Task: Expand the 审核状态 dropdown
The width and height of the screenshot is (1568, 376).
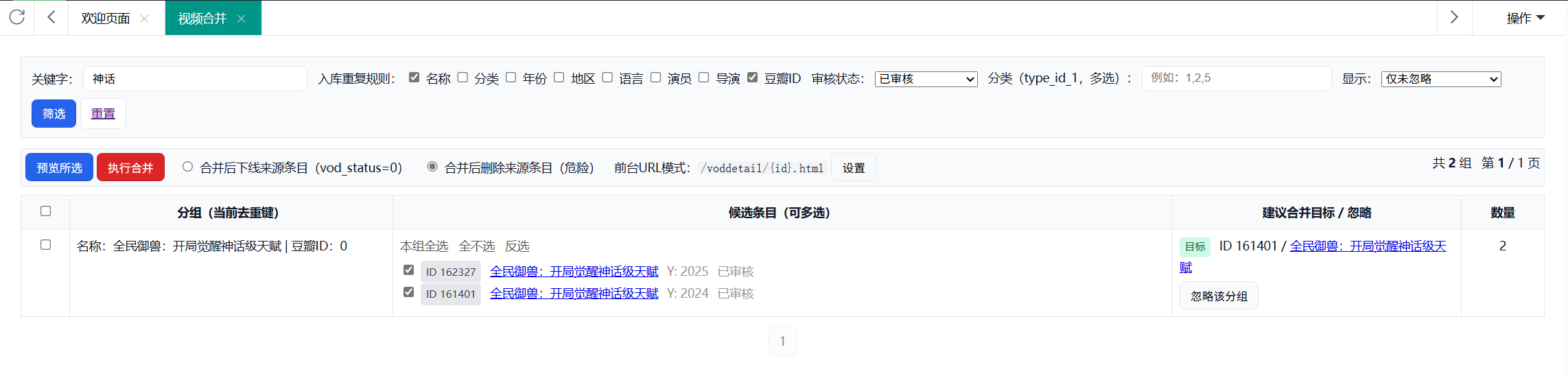Action: tap(926, 79)
